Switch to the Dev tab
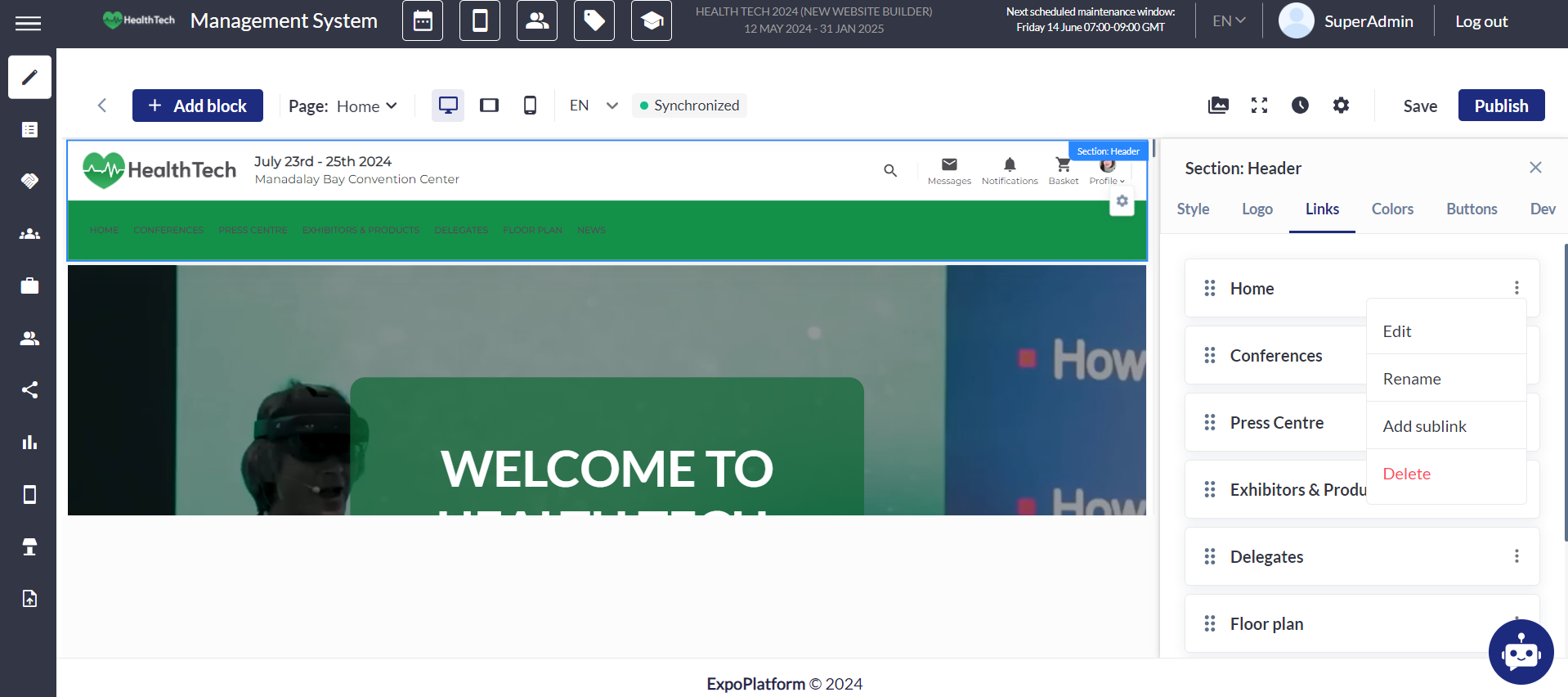 [1543, 209]
